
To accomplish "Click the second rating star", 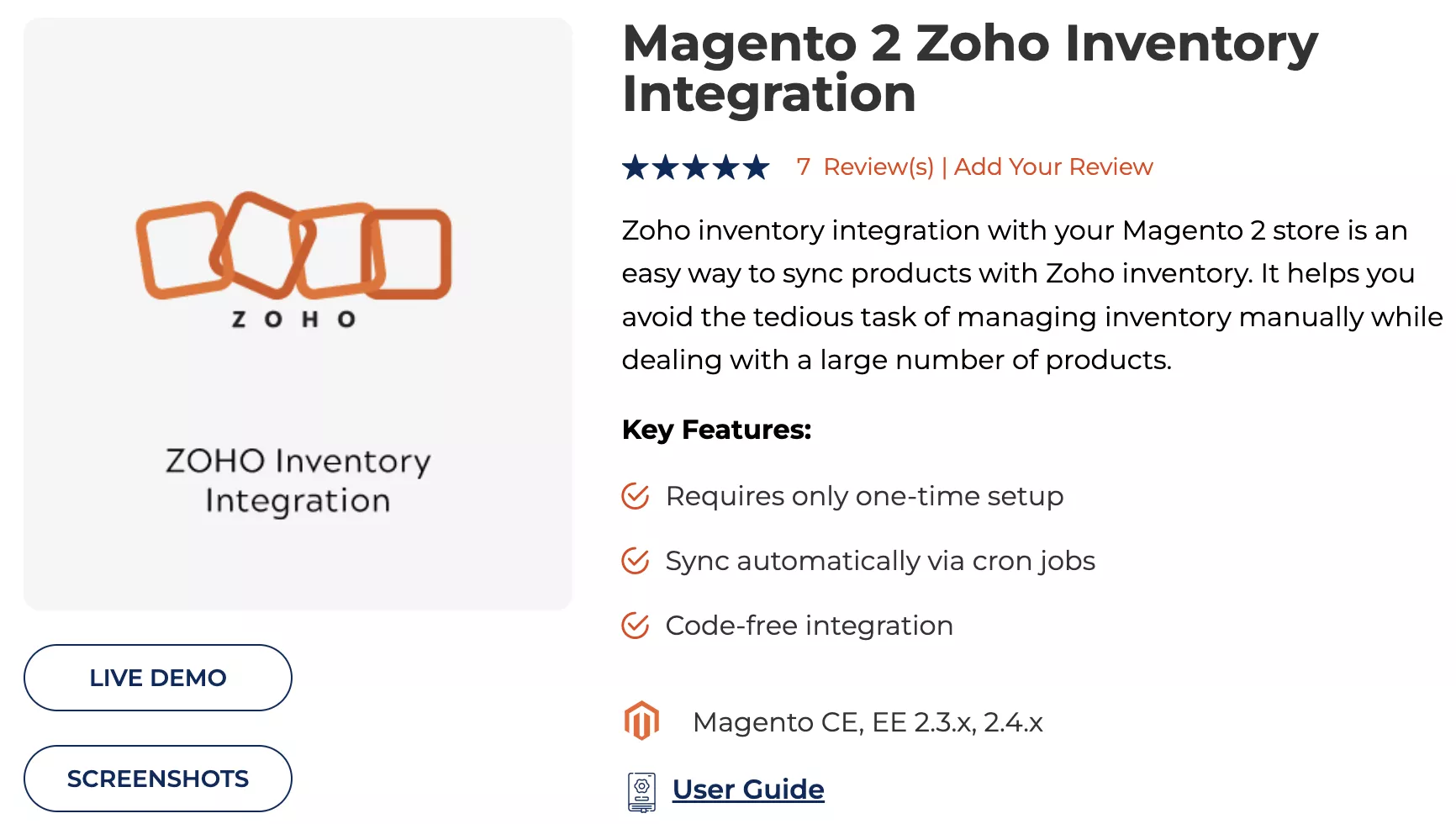I will click(666, 166).
